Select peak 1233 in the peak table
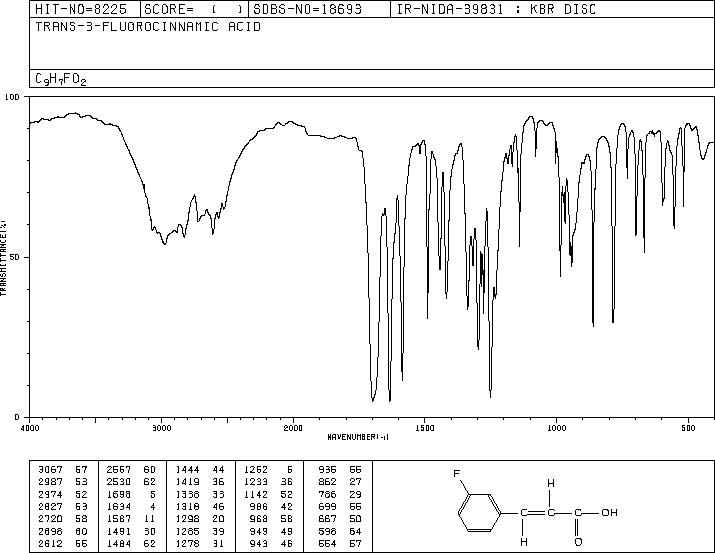This screenshot has width=715, height=553. pyautogui.click(x=256, y=481)
